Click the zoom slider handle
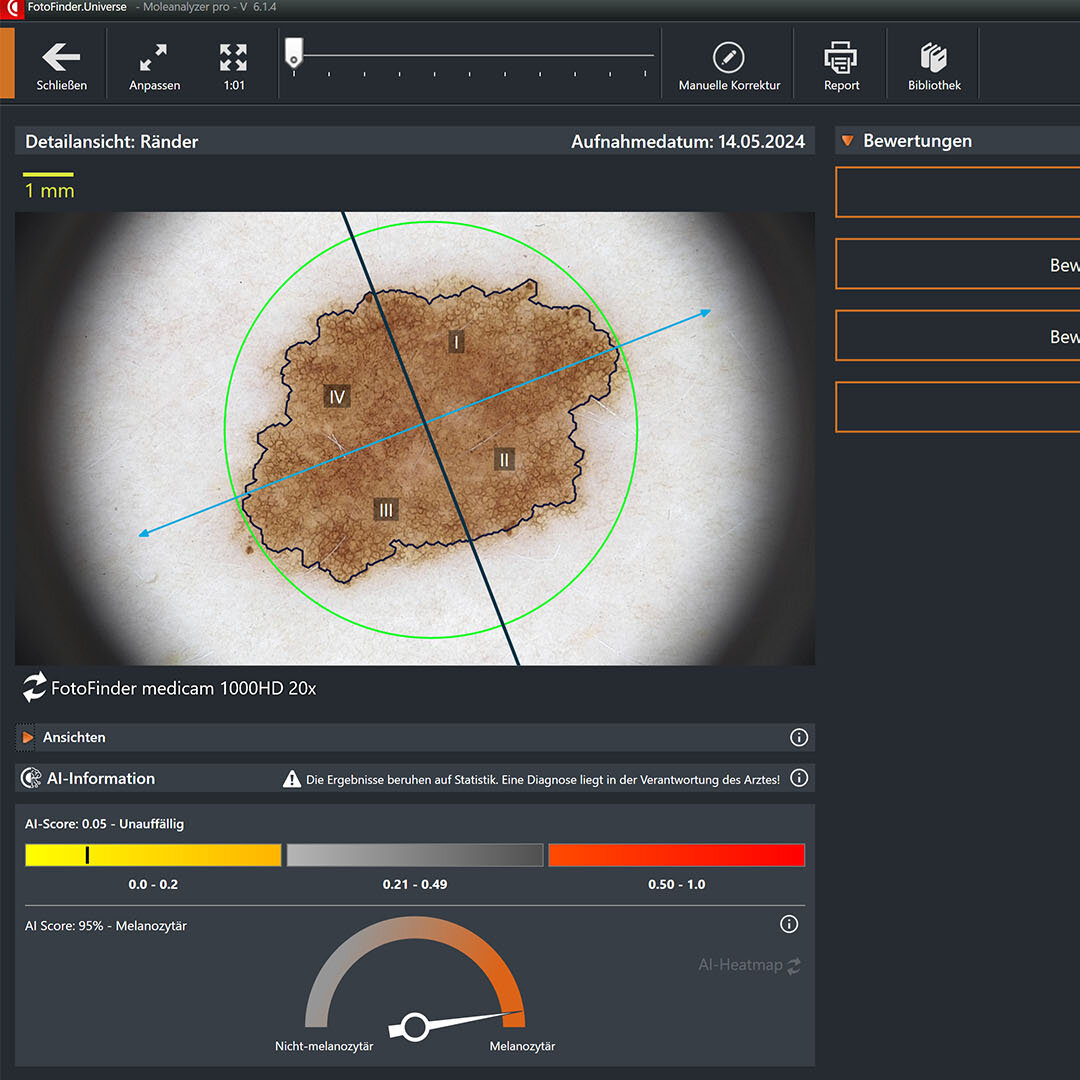The width and height of the screenshot is (1080, 1080). tap(293, 52)
